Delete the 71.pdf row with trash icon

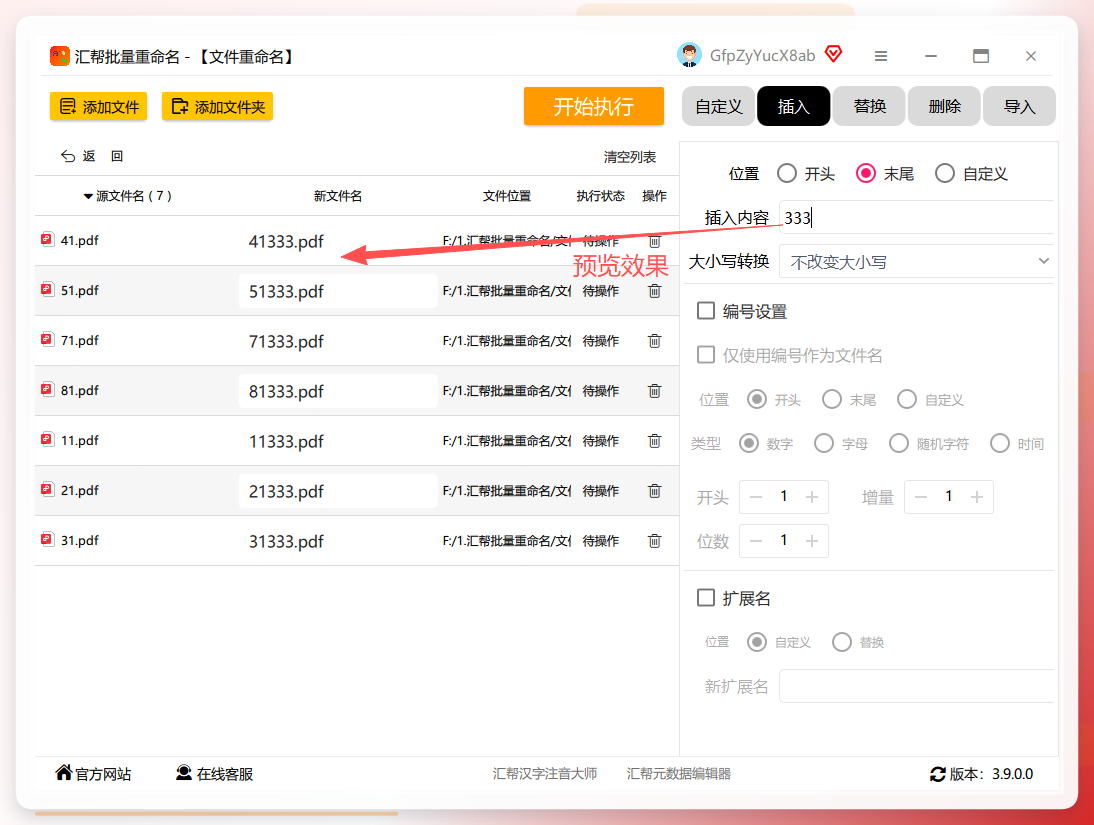[x=654, y=341]
